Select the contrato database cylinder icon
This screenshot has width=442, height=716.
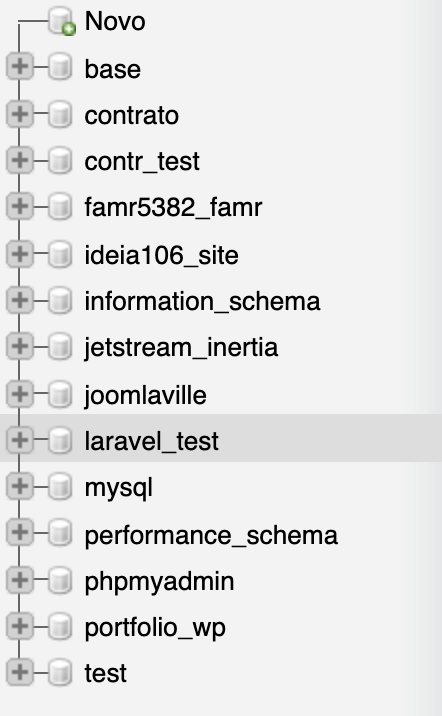click(x=60, y=114)
